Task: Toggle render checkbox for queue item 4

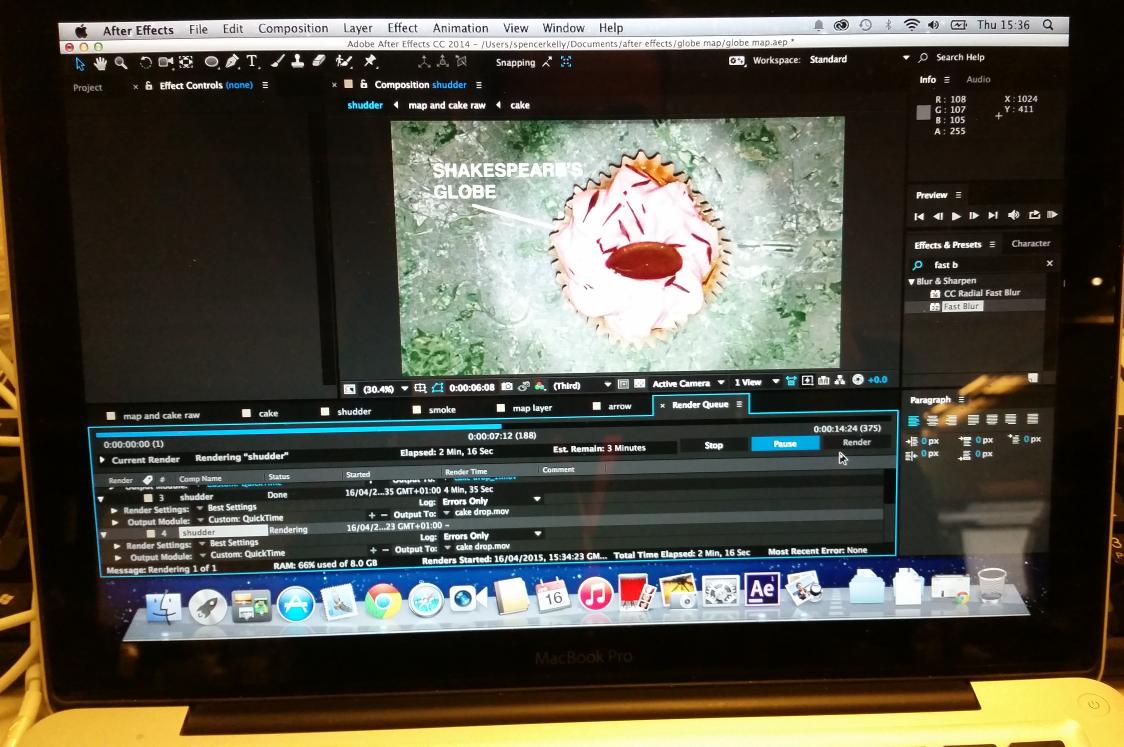Action: coord(151,533)
